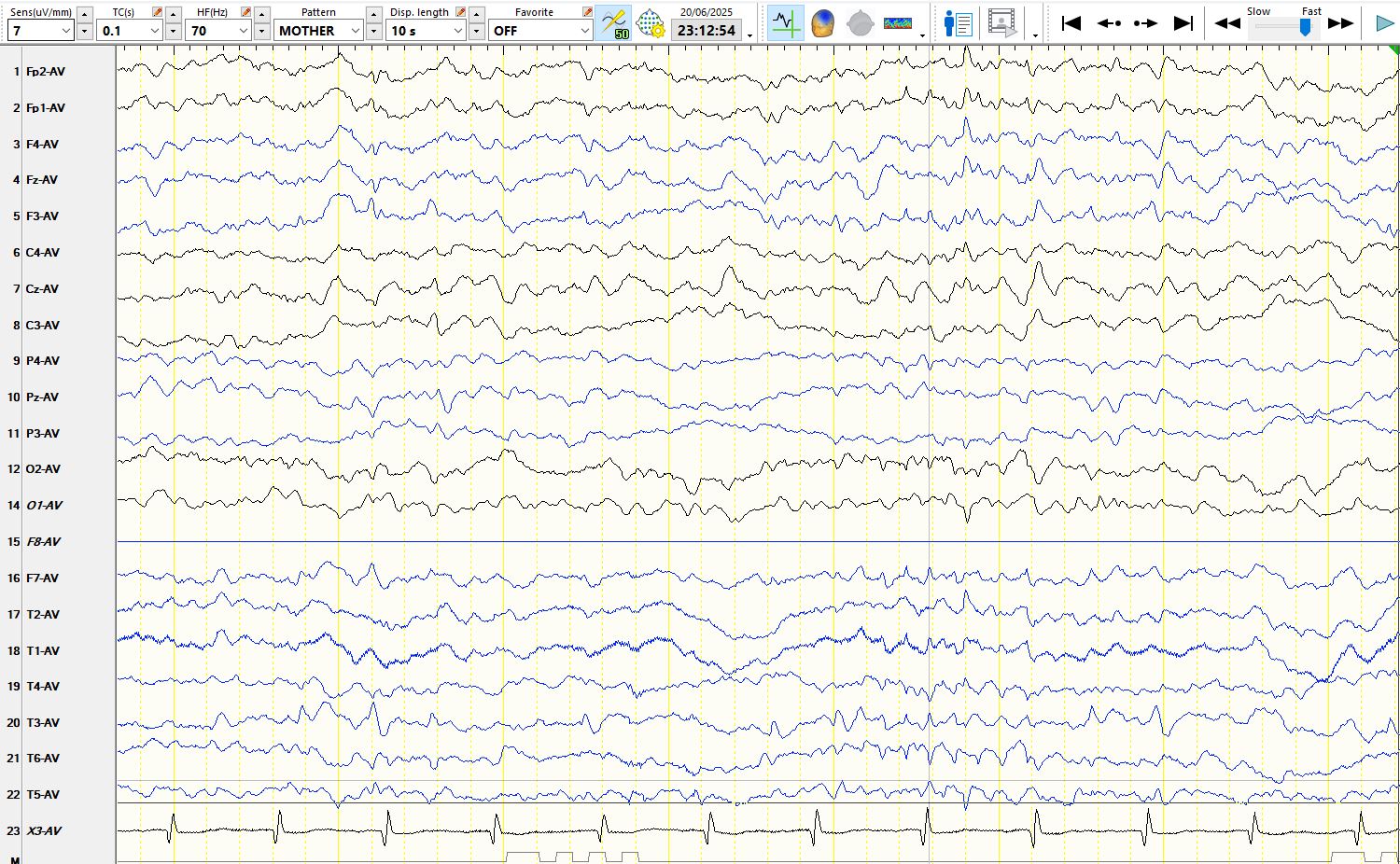Start playback with the play button
Viewport: 1400px width, 864px height.
(x=1385, y=23)
